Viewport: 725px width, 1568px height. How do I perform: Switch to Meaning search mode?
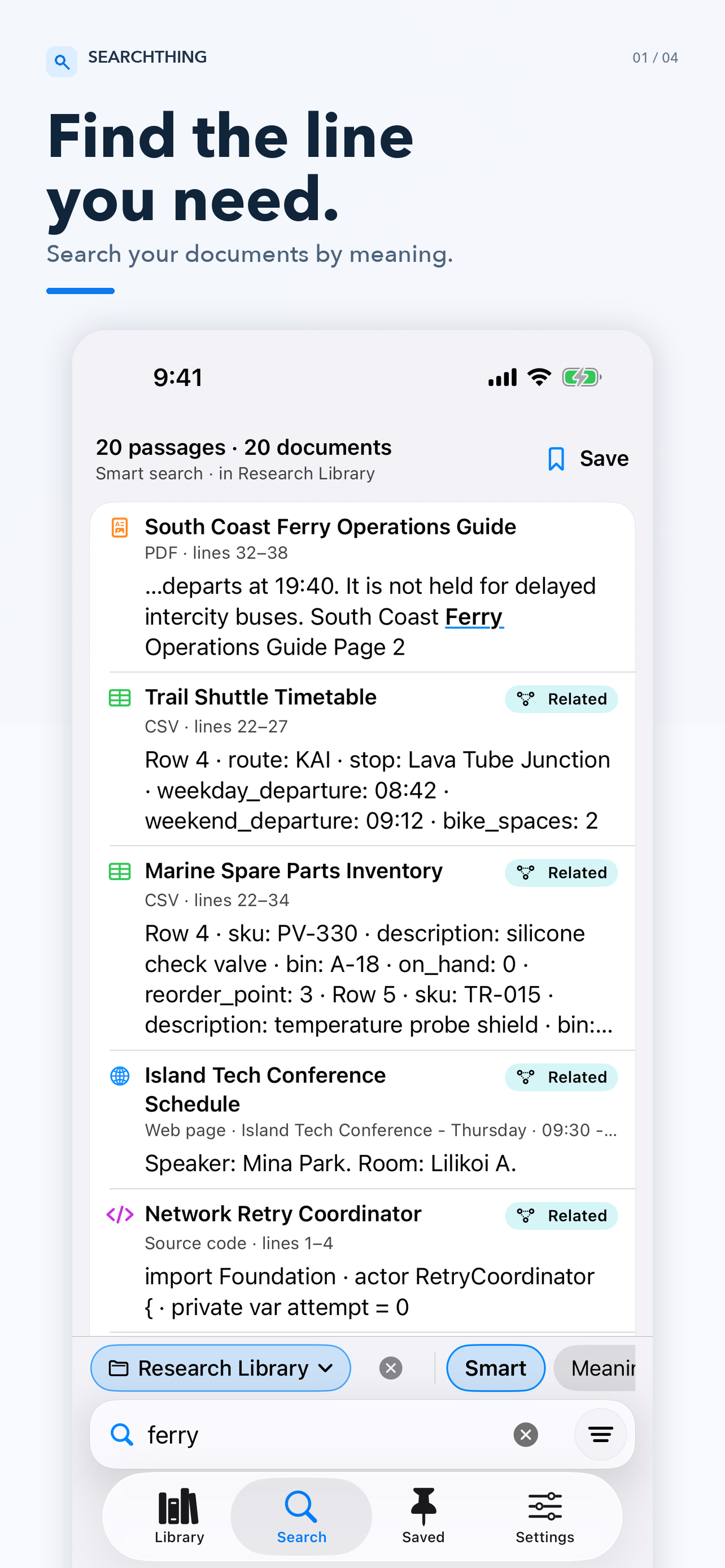pyautogui.click(x=595, y=1368)
